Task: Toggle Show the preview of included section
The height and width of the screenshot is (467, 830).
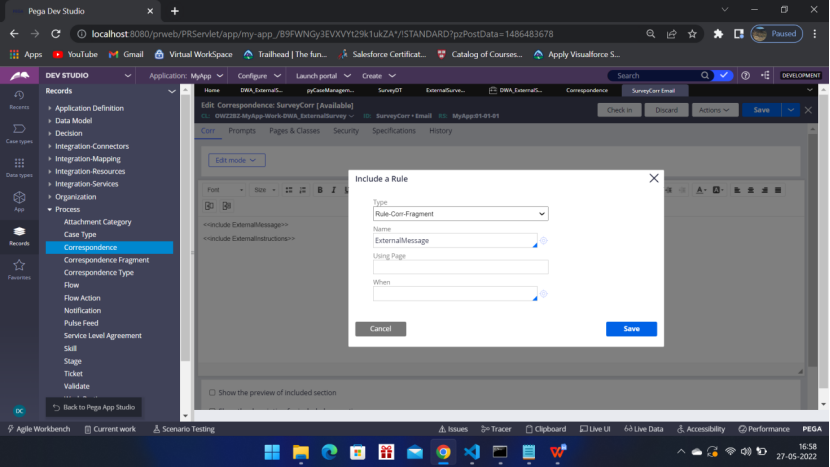Action: click(212, 392)
